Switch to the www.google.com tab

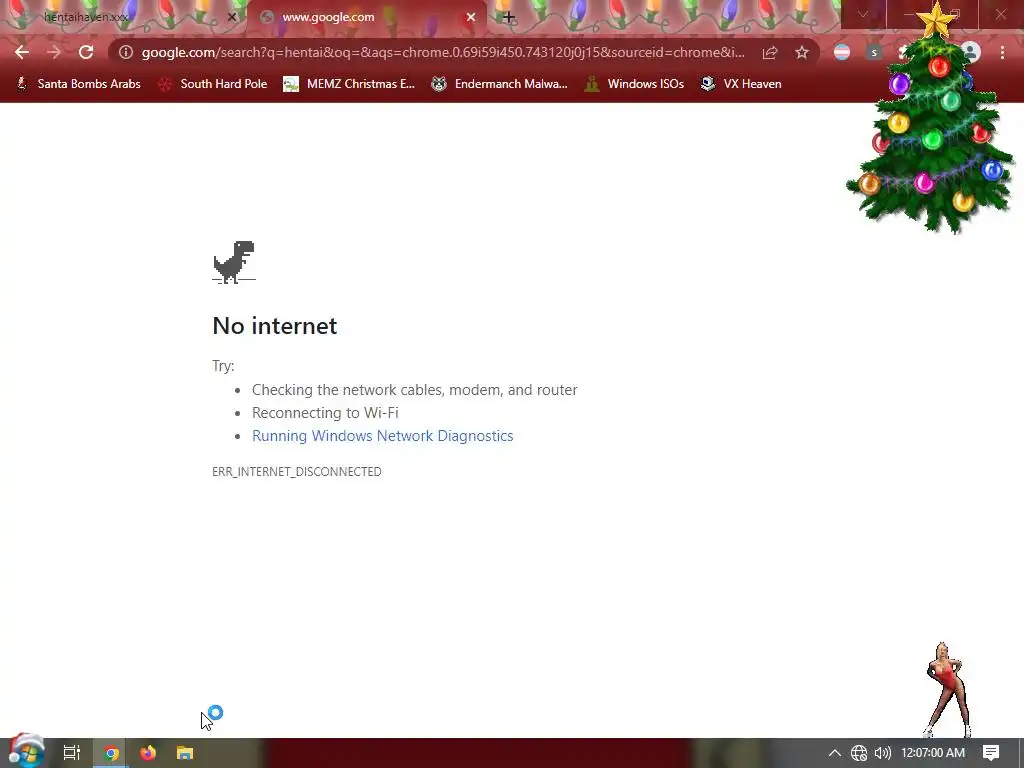click(367, 18)
